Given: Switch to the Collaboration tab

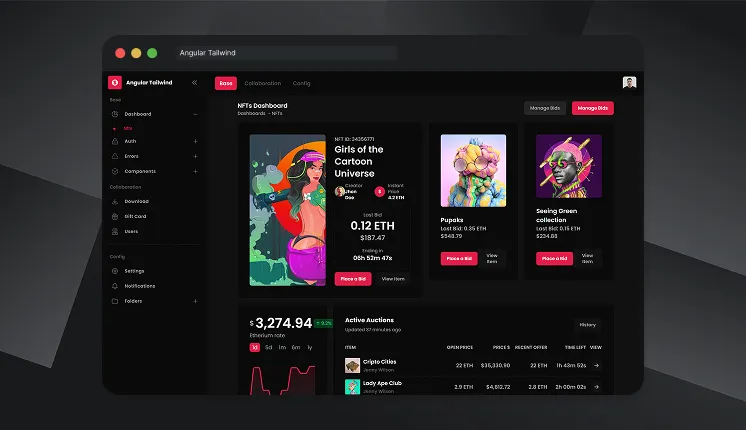Looking at the screenshot, I should (x=262, y=83).
